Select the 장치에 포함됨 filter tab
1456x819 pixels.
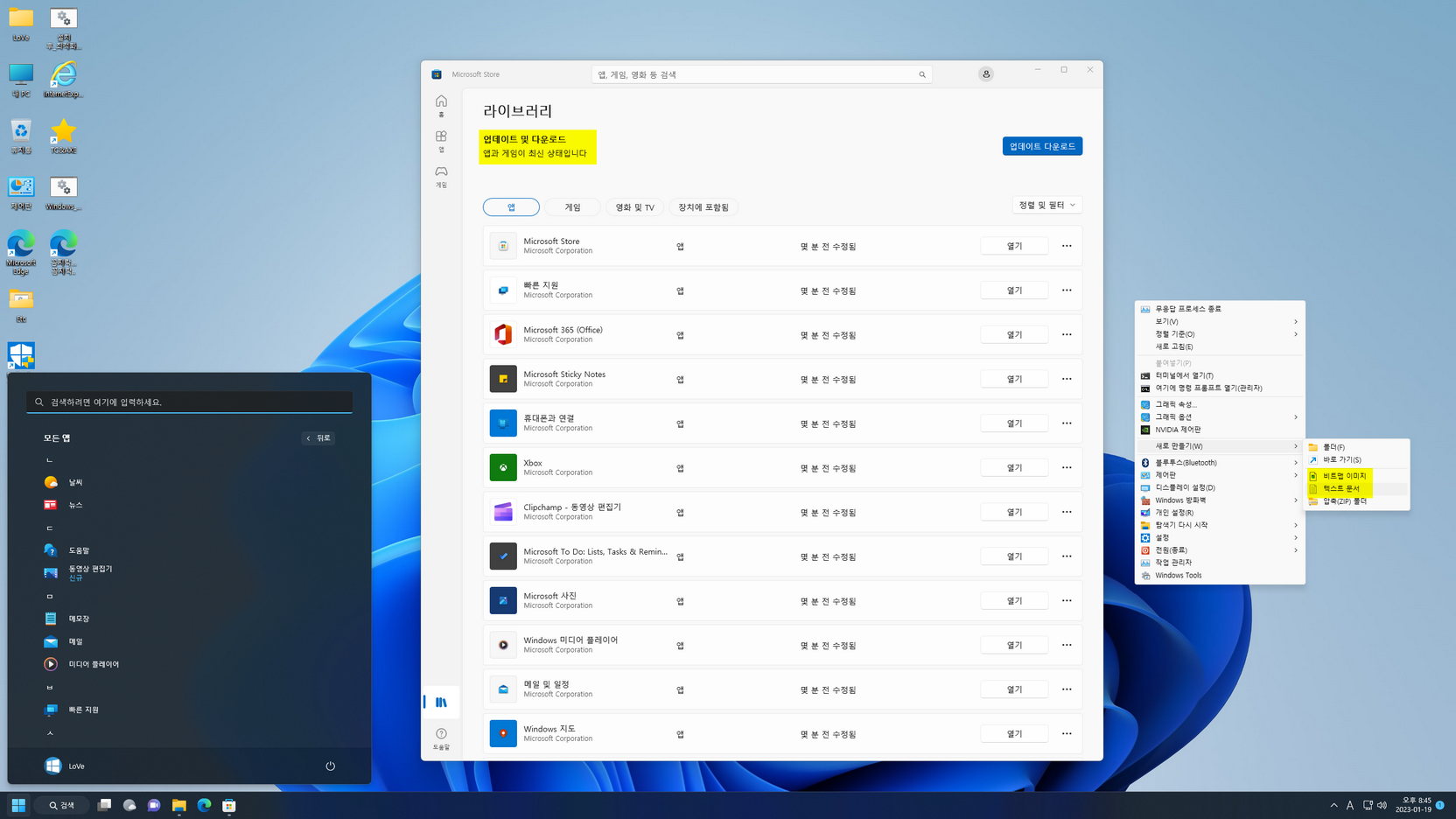coord(703,207)
